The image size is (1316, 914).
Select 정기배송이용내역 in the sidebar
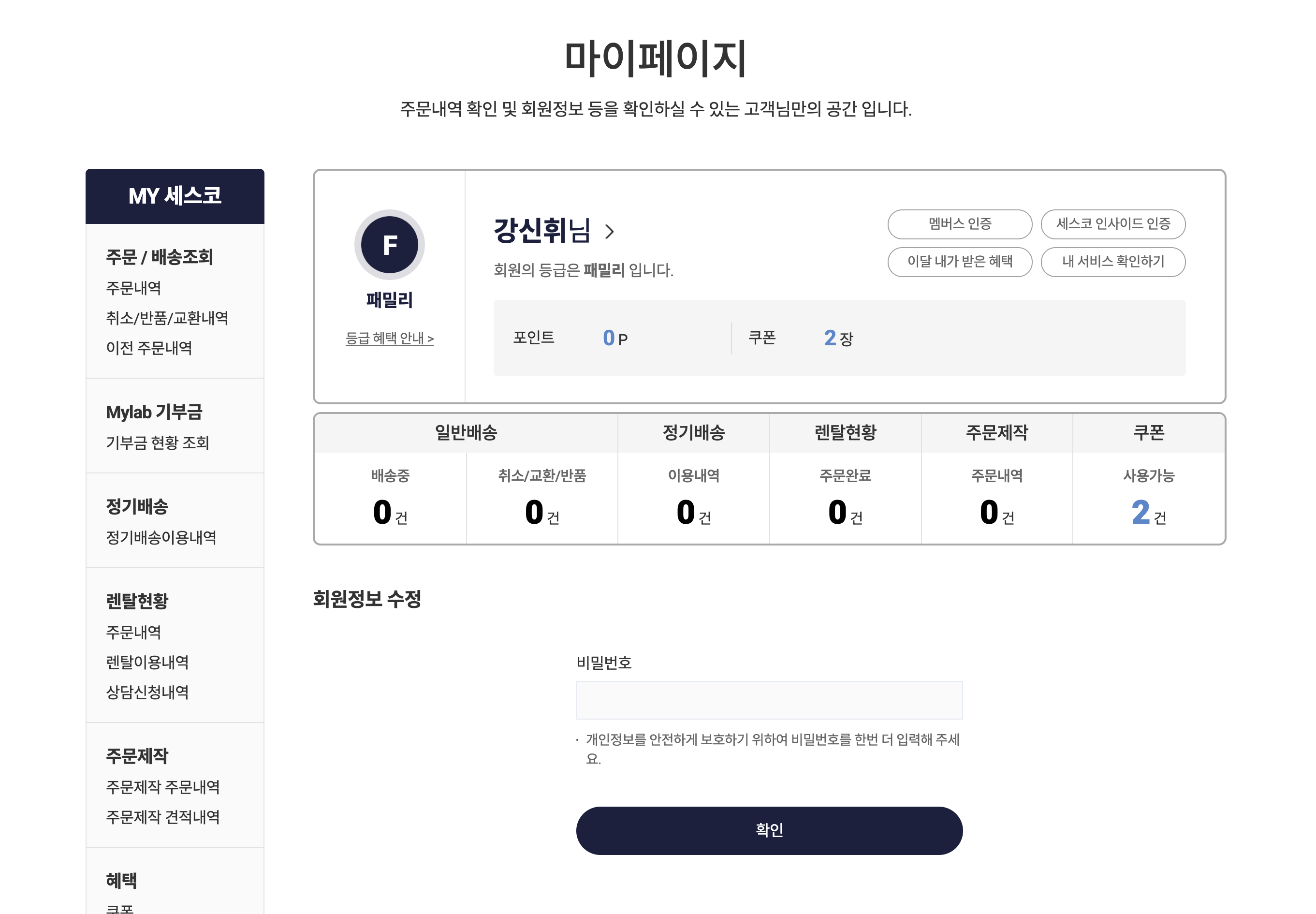click(161, 537)
